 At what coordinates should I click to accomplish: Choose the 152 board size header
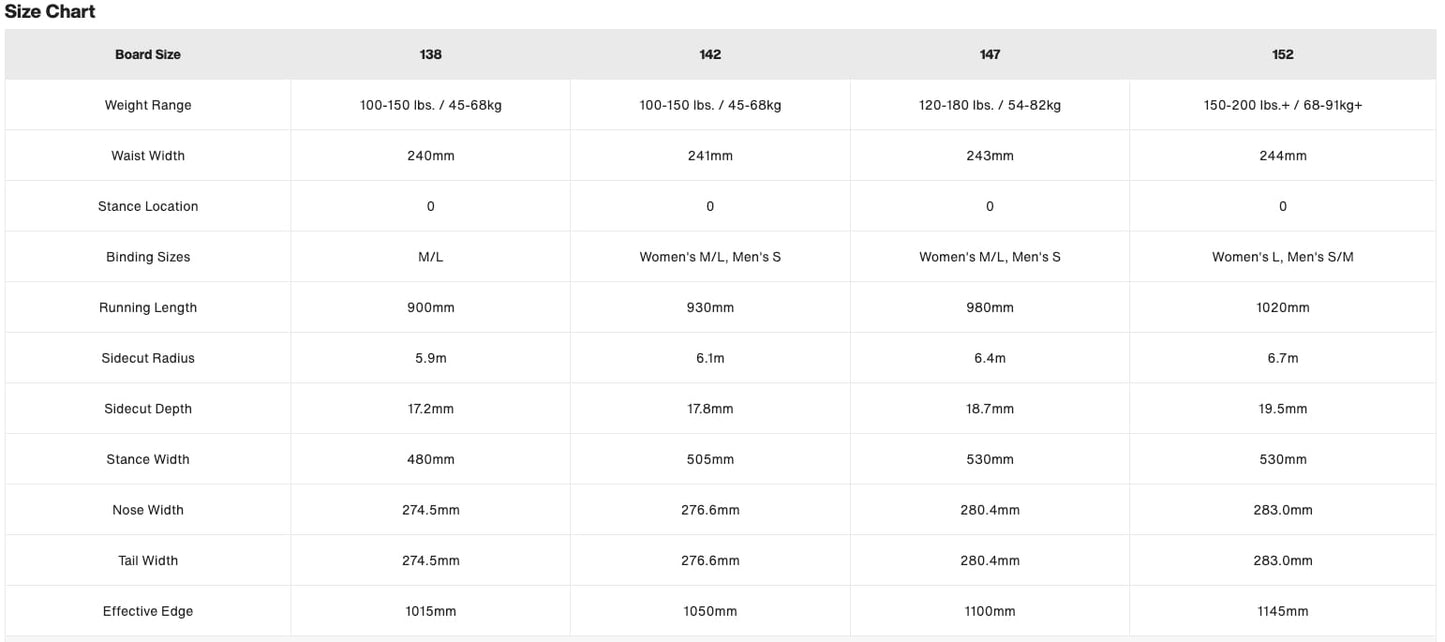(1283, 55)
